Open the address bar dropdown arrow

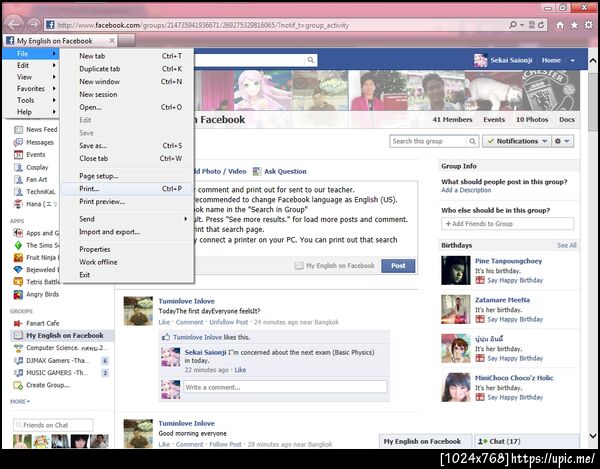click(522, 25)
